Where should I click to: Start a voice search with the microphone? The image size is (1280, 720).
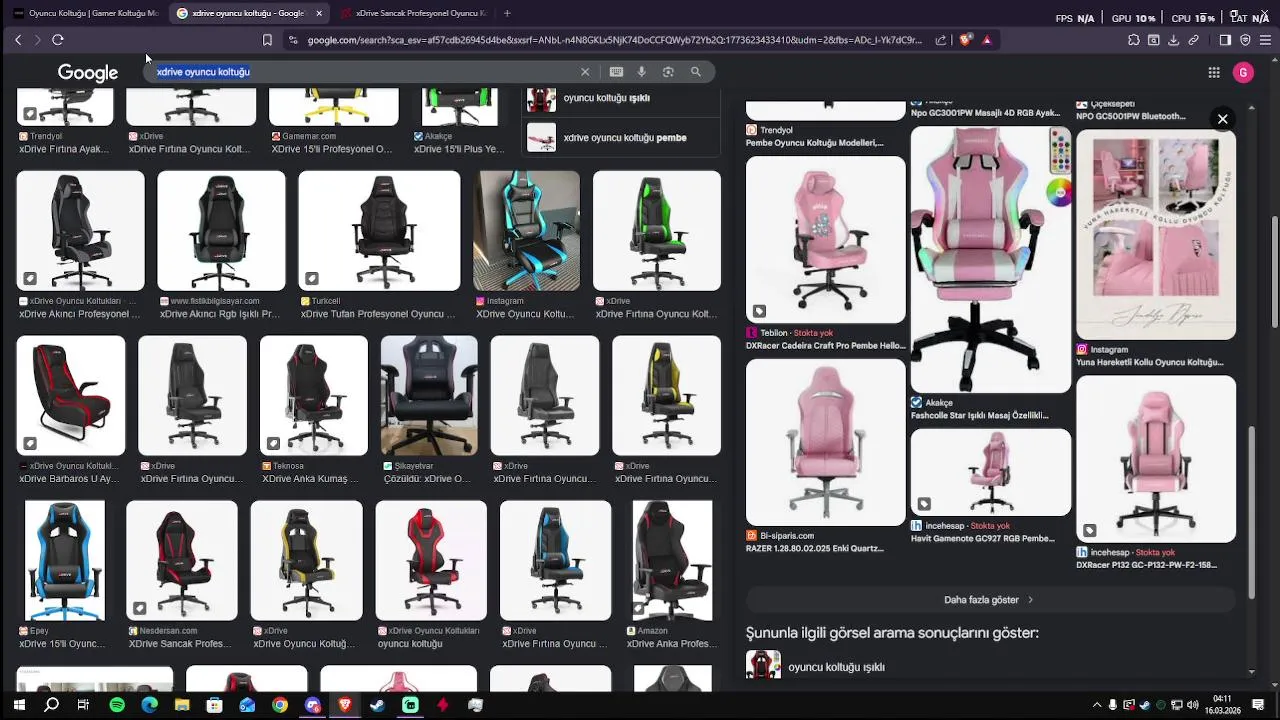click(642, 72)
